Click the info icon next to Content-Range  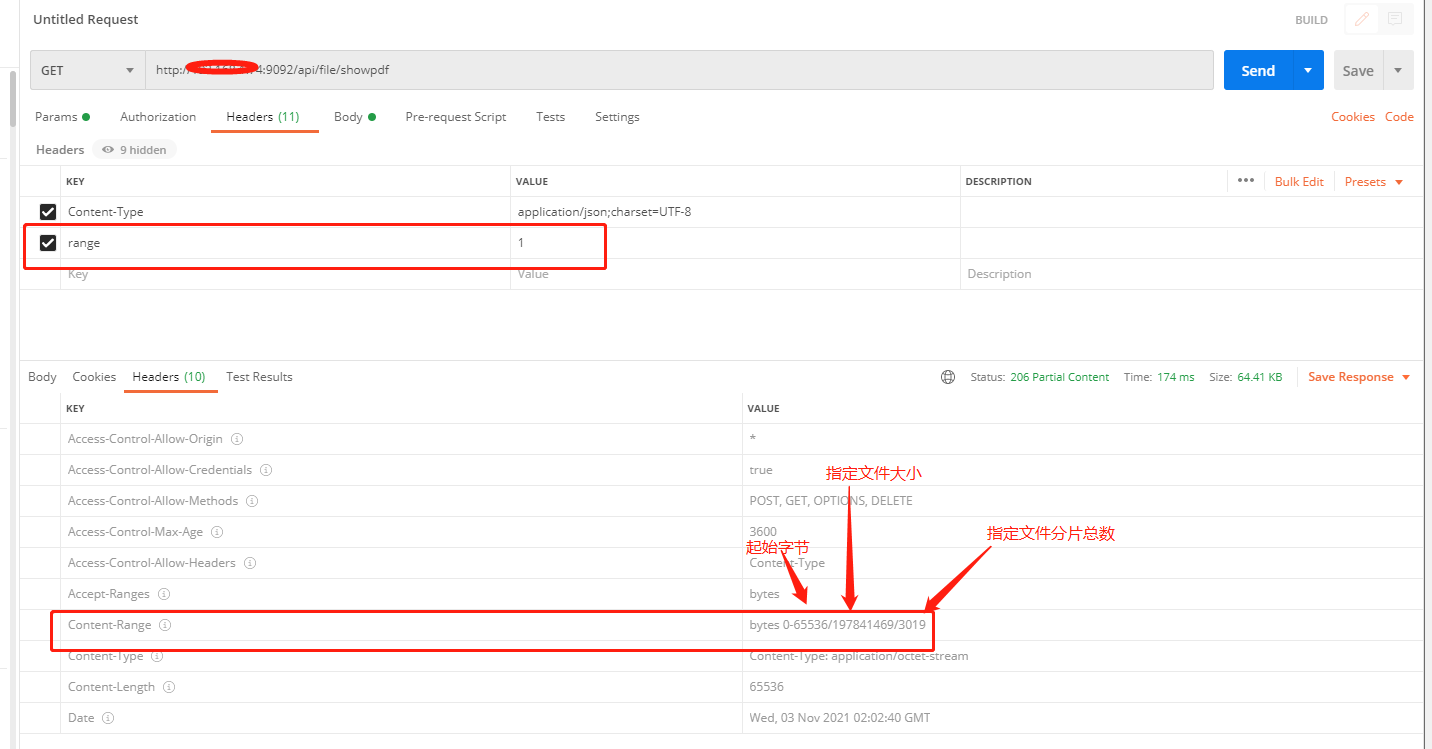click(165, 624)
